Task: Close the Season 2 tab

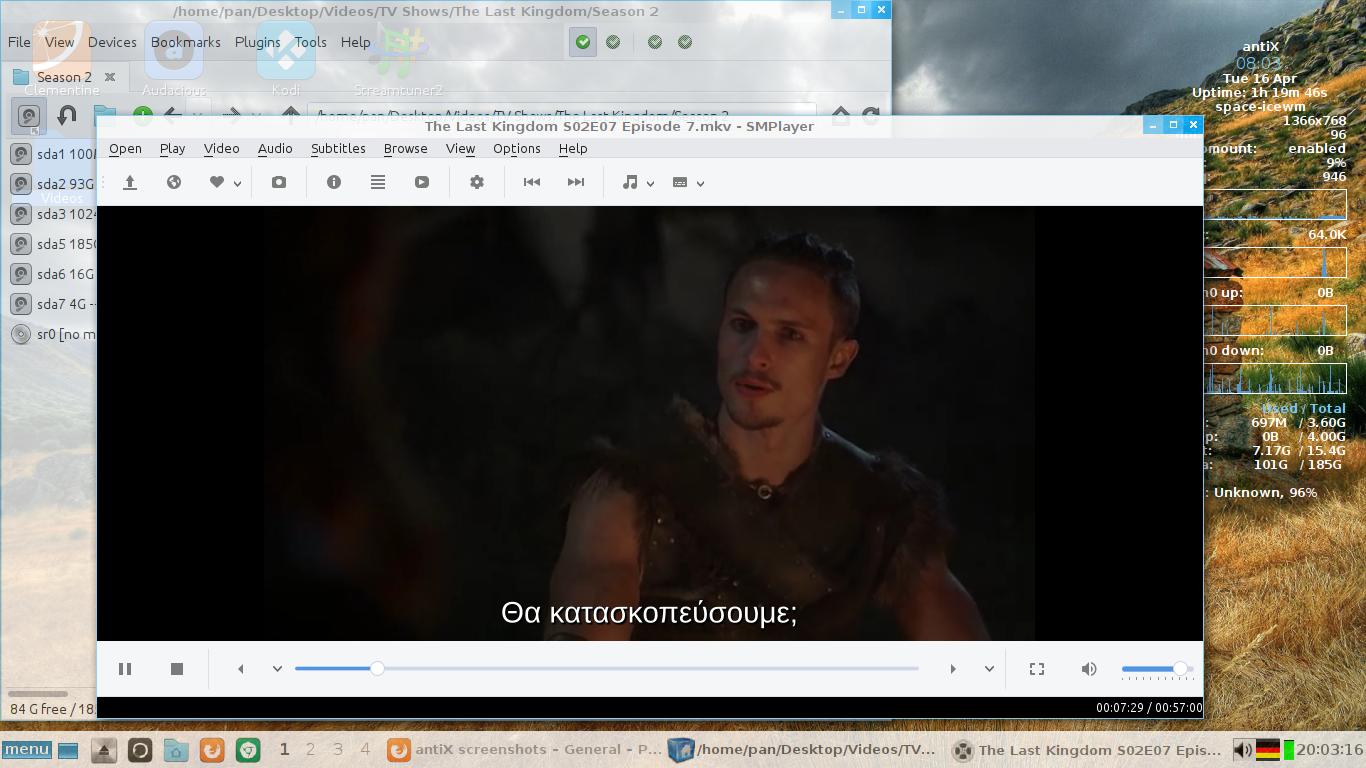Action: pyautogui.click(x=110, y=77)
